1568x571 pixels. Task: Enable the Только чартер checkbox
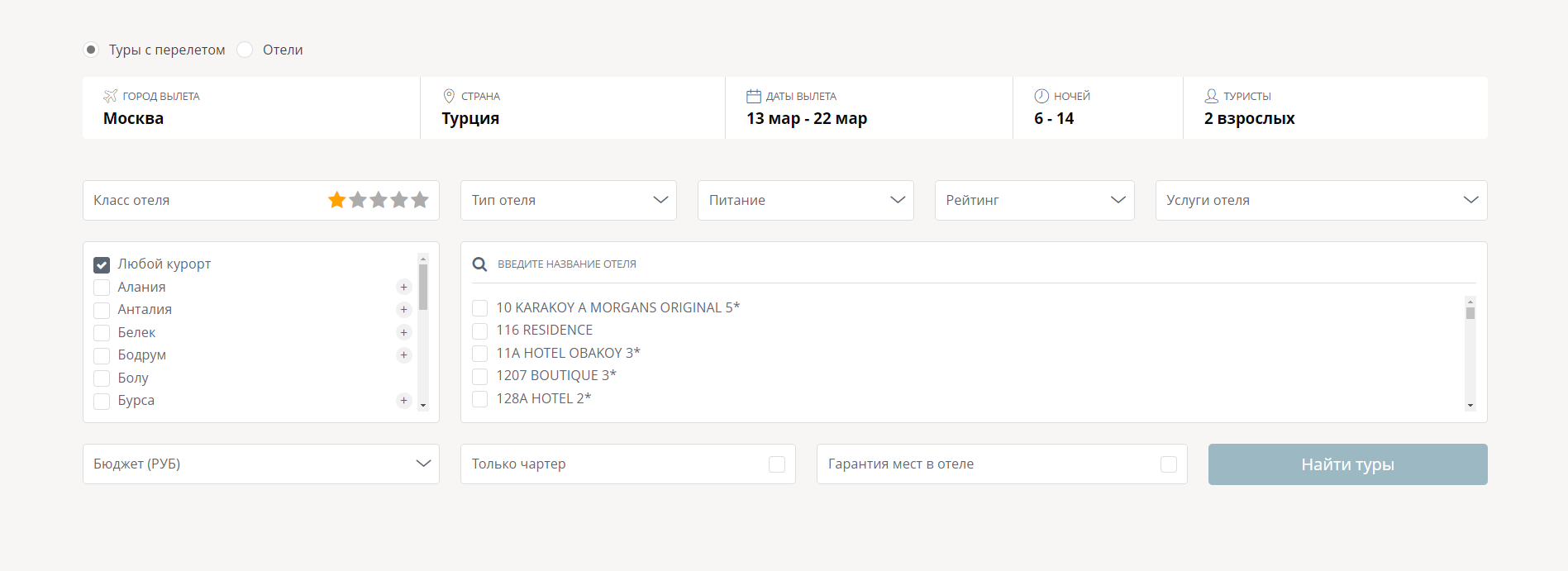tap(776, 464)
